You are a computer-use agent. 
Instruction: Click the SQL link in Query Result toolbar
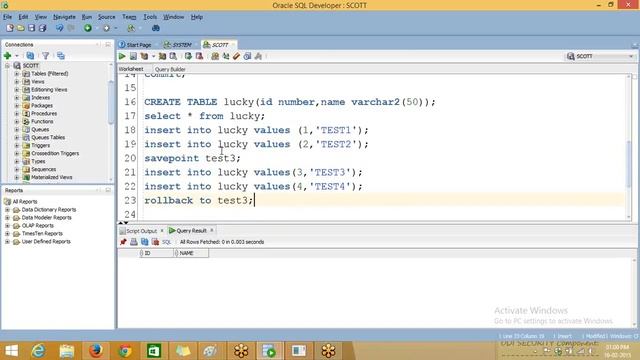[x=166, y=242]
